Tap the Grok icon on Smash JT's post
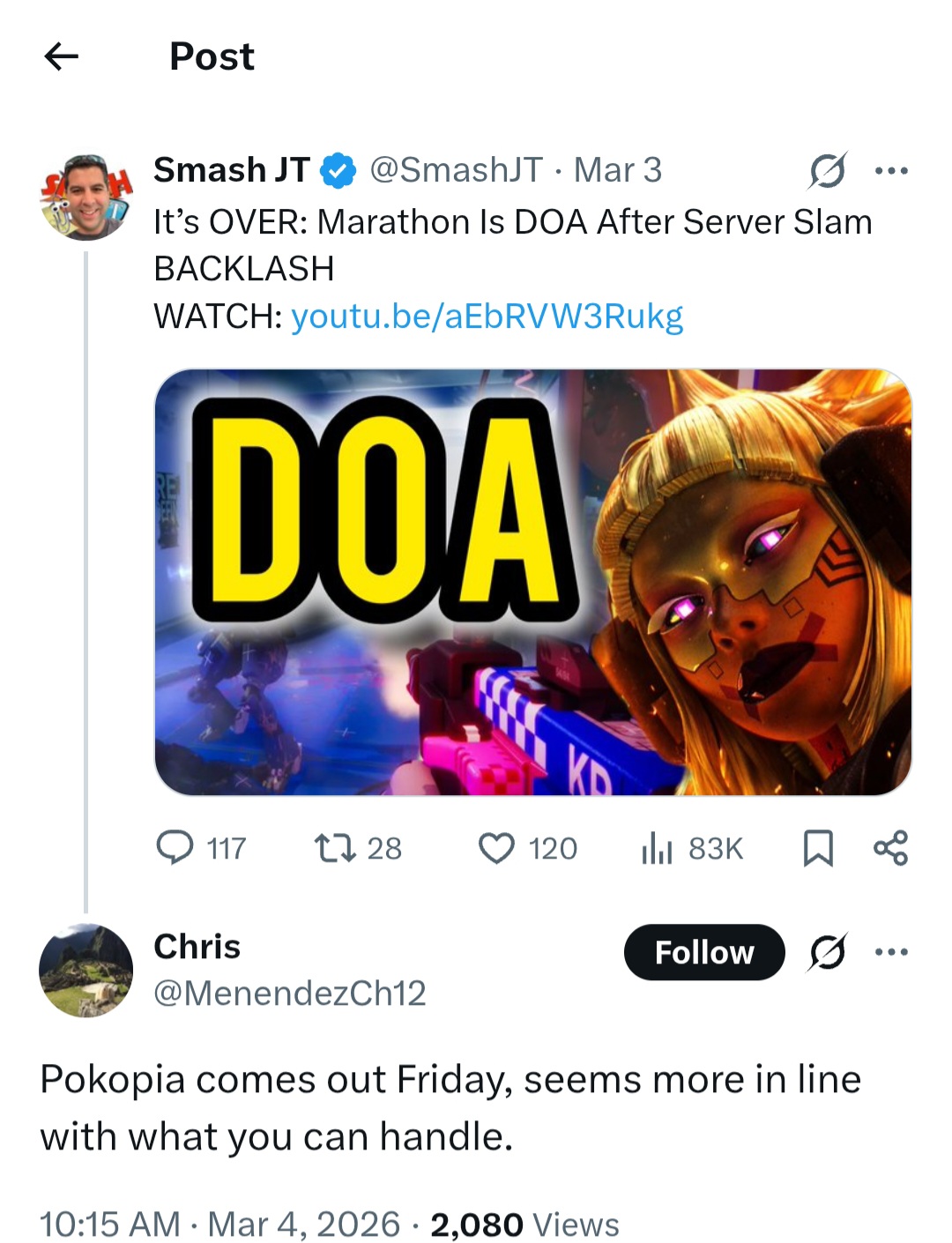Image resolution: width=952 pixels, height=1243 pixels. (827, 170)
